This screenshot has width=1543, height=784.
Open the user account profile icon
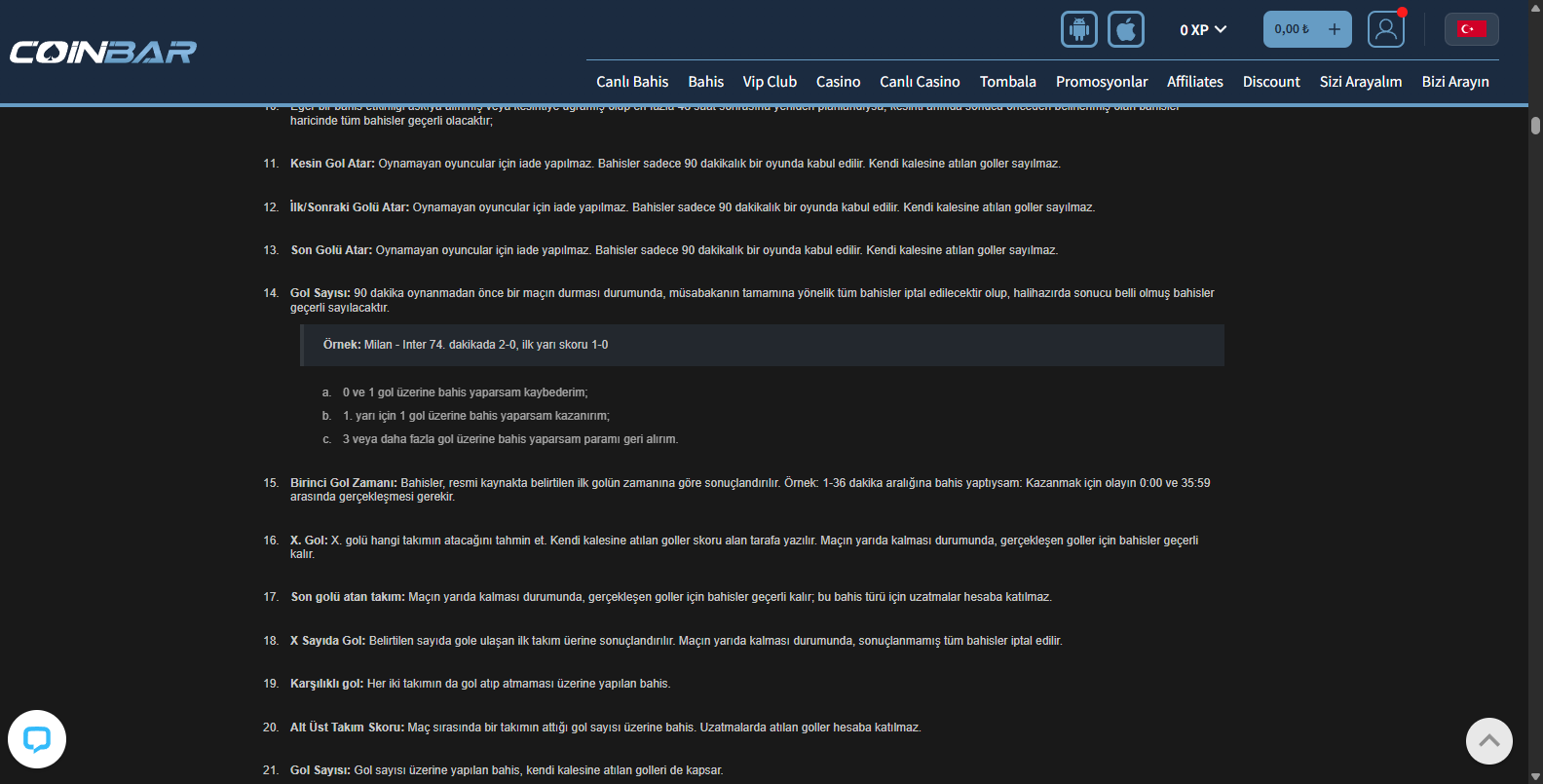1385,29
